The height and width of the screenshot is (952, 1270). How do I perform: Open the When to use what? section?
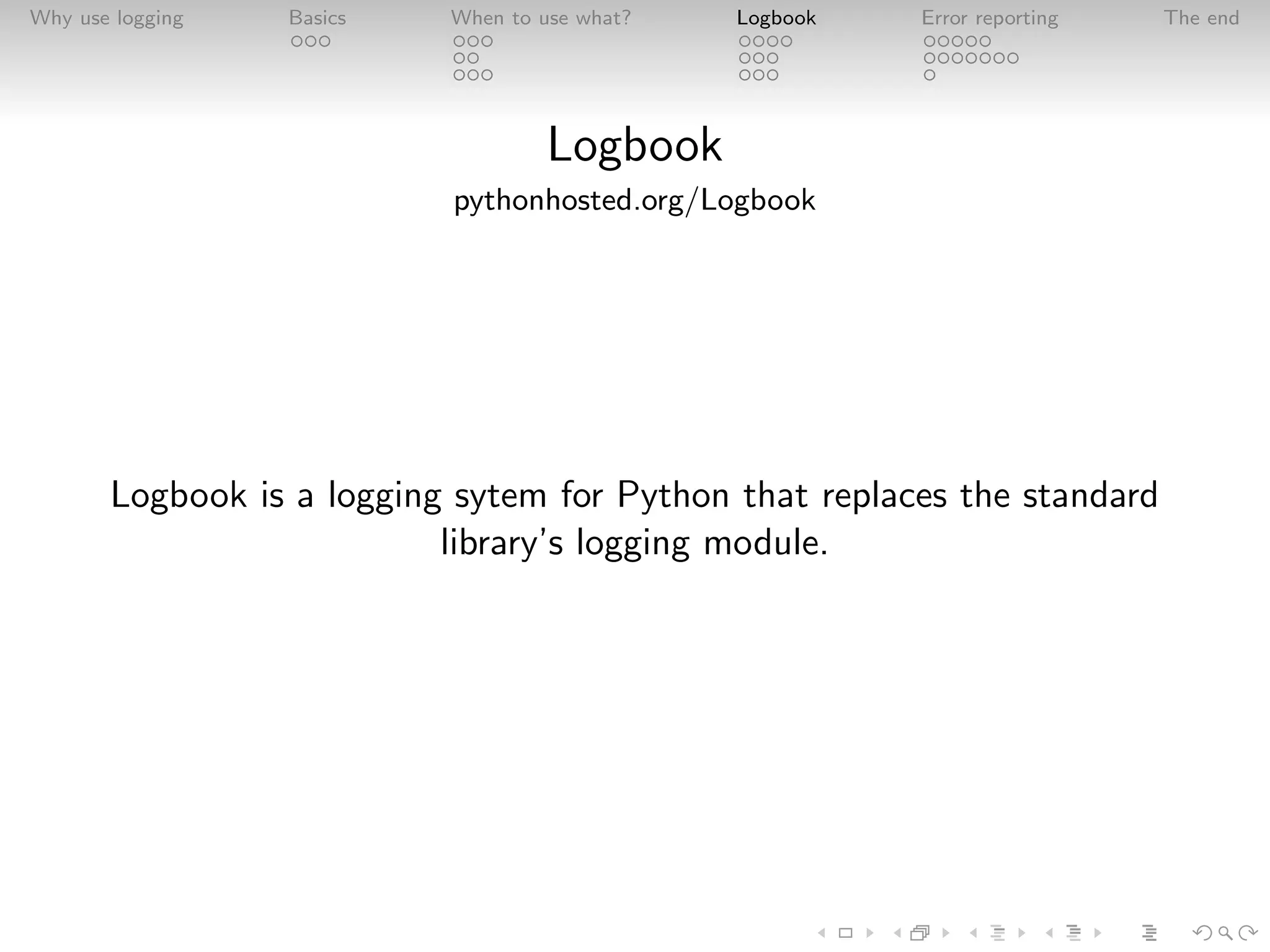[x=541, y=18]
